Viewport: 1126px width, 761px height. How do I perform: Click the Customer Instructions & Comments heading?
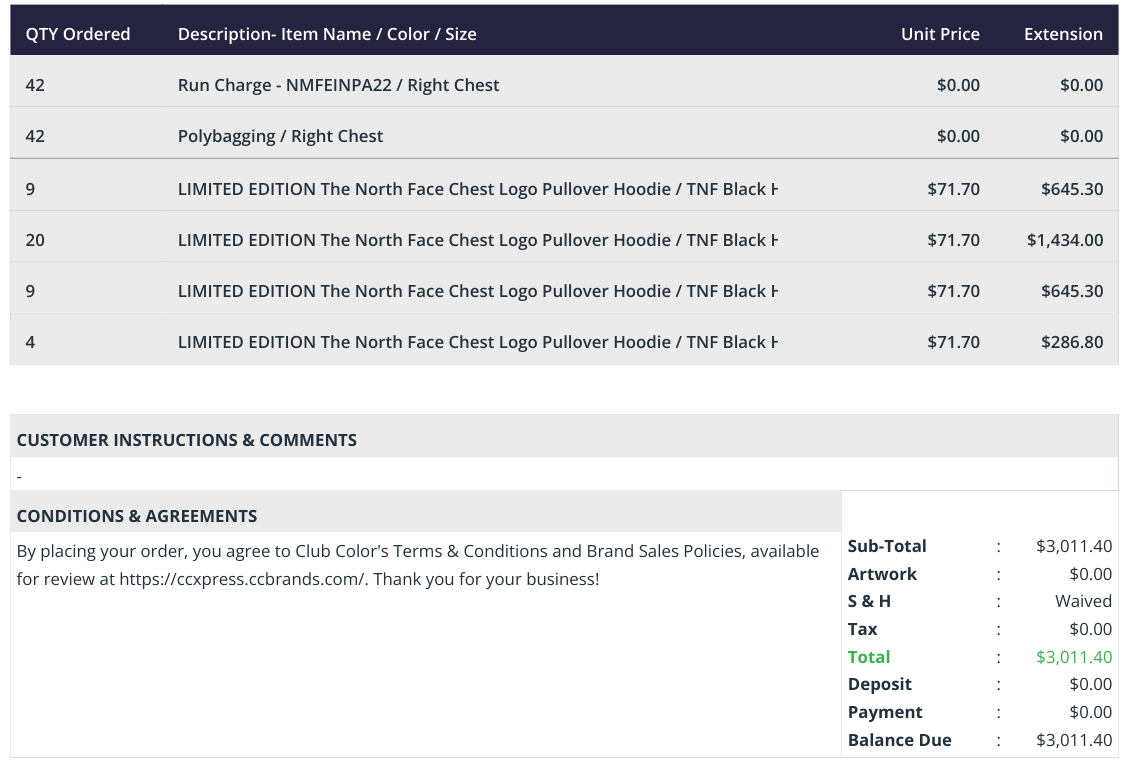coord(187,440)
